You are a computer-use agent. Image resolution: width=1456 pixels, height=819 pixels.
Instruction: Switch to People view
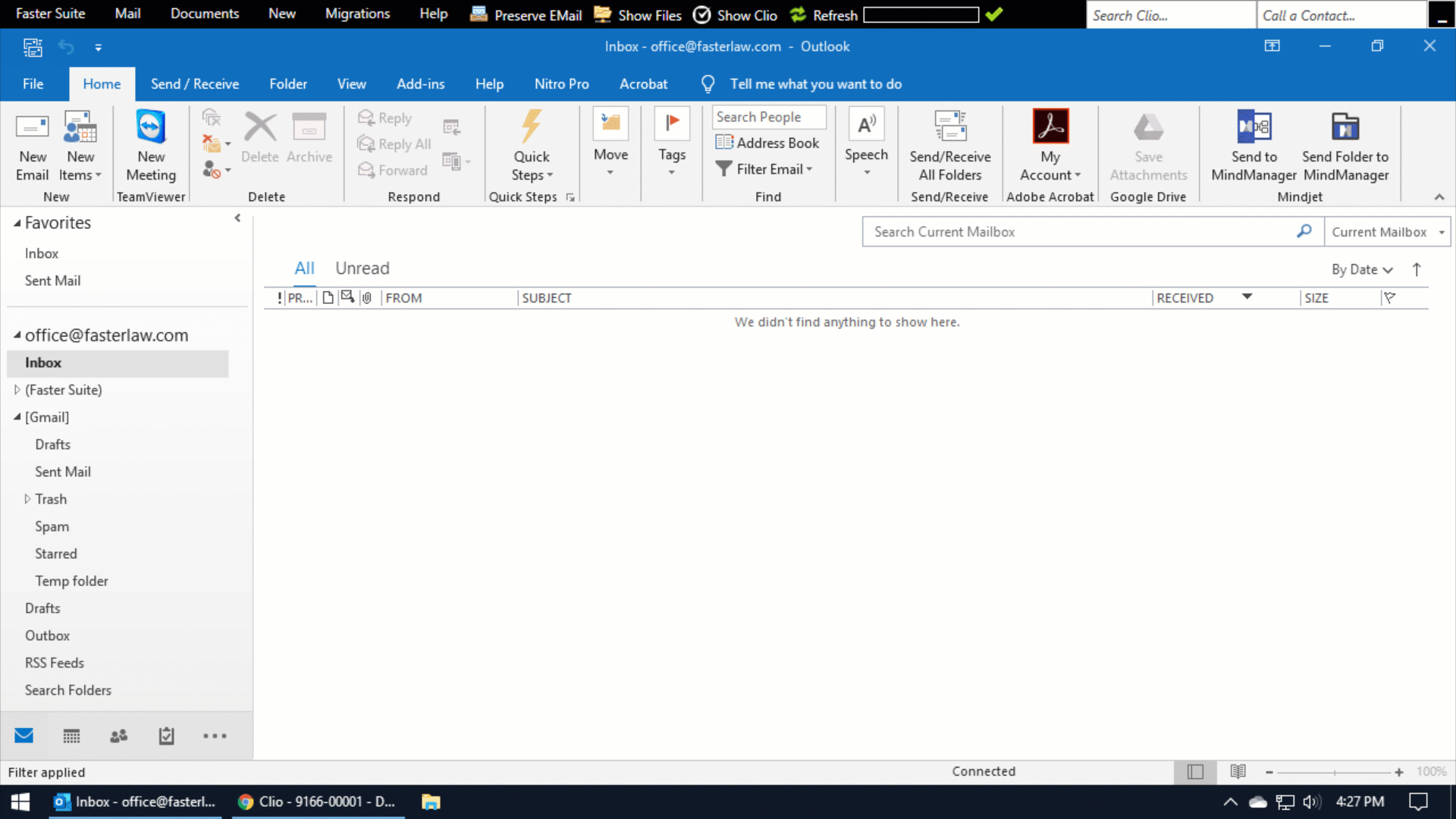pos(118,736)
